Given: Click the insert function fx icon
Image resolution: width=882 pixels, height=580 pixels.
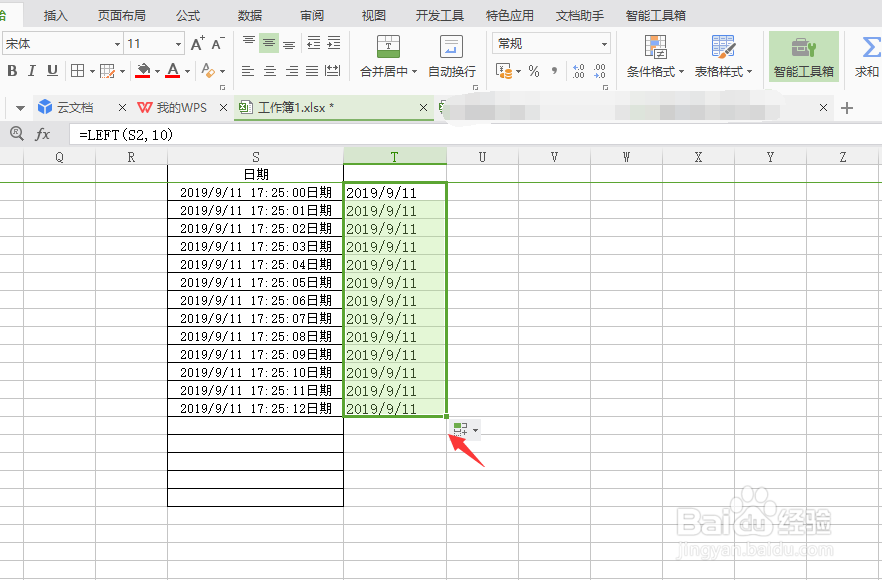Looking at the screenshot, I should 43,134.
